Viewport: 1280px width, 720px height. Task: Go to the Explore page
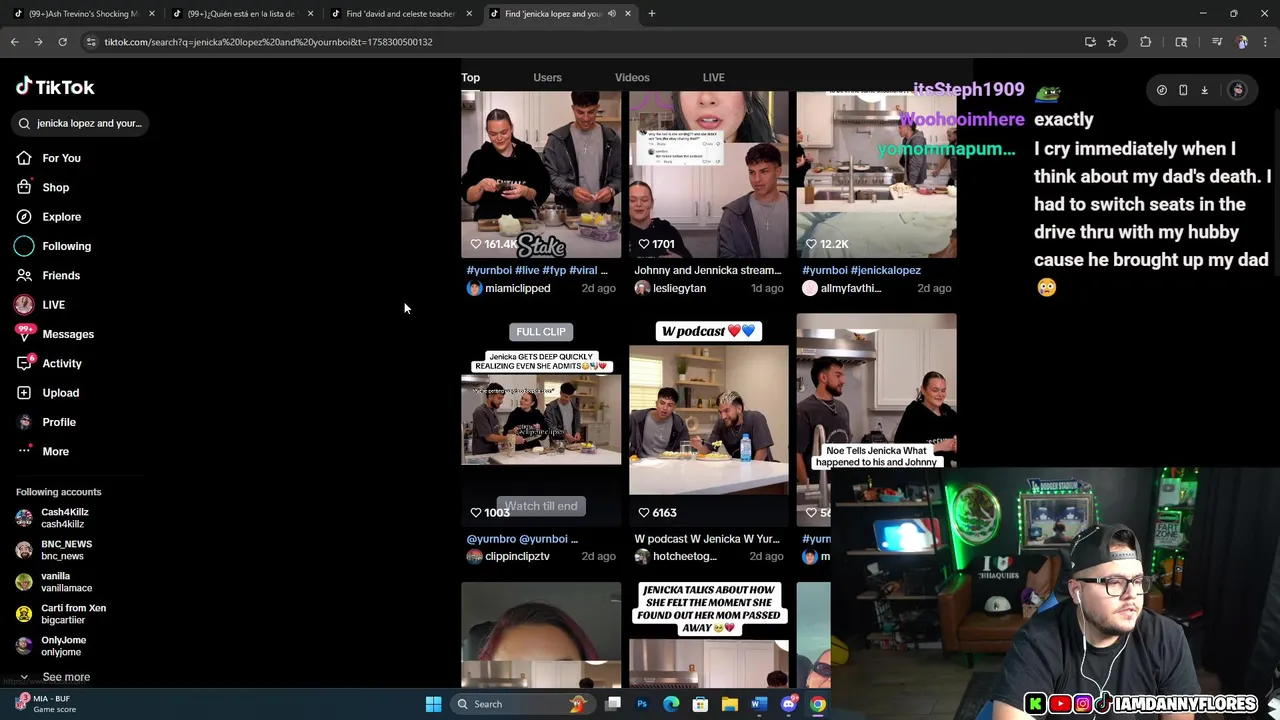pos(48,217)
